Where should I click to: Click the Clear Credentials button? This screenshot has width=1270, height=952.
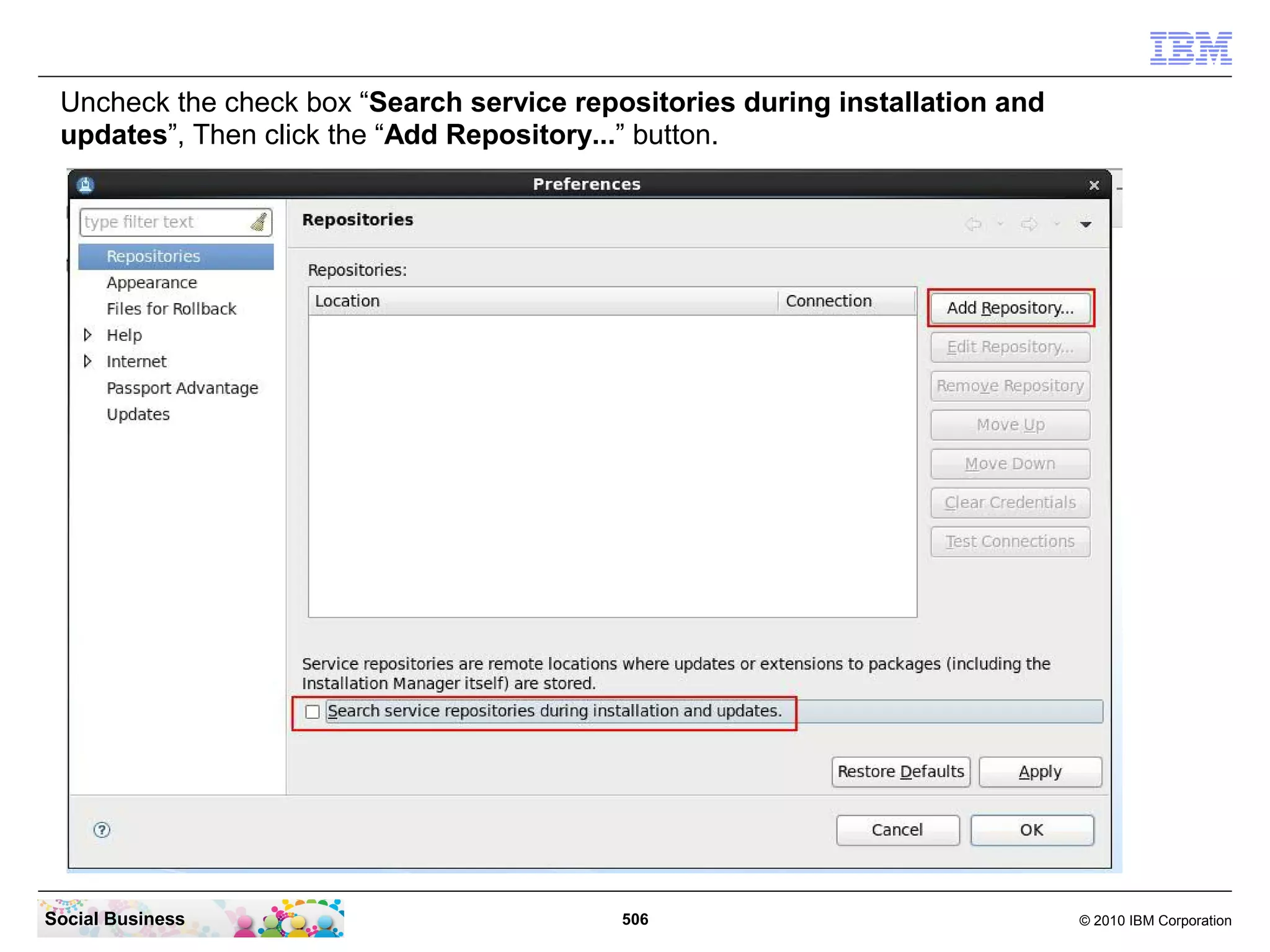click(x=1010, y=503)
